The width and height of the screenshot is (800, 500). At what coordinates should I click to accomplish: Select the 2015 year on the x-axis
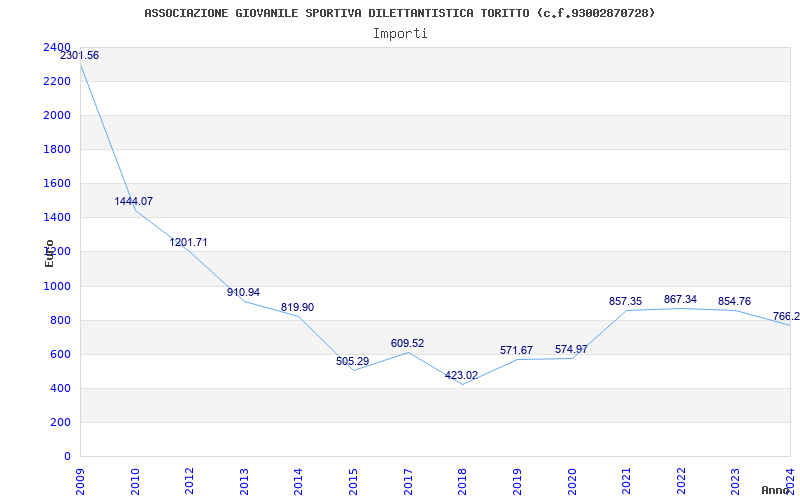click(x=353, y=480)
